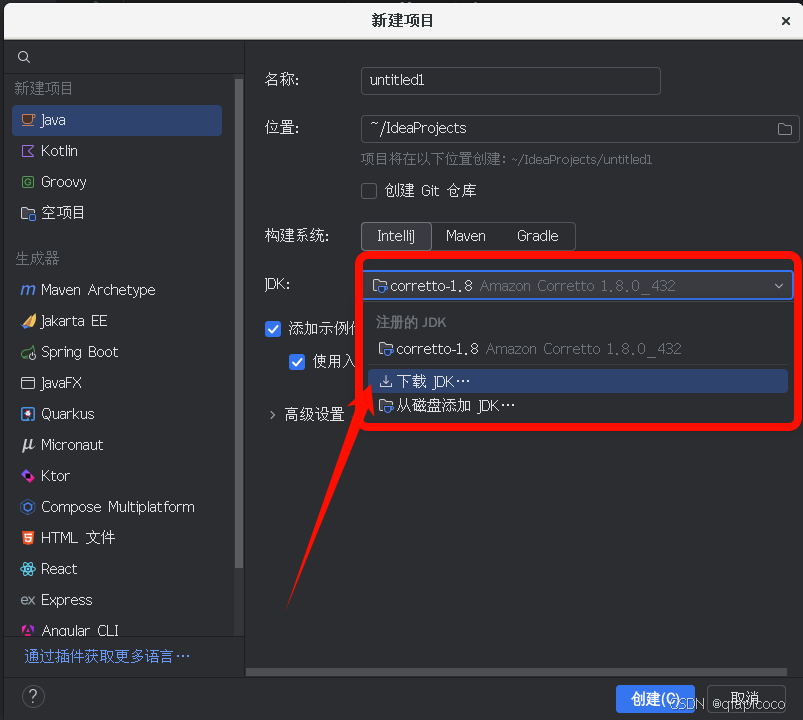803x720 pixels.
Task: Click the bottom horizontal scrollbar
Action: tap(516, 672)
